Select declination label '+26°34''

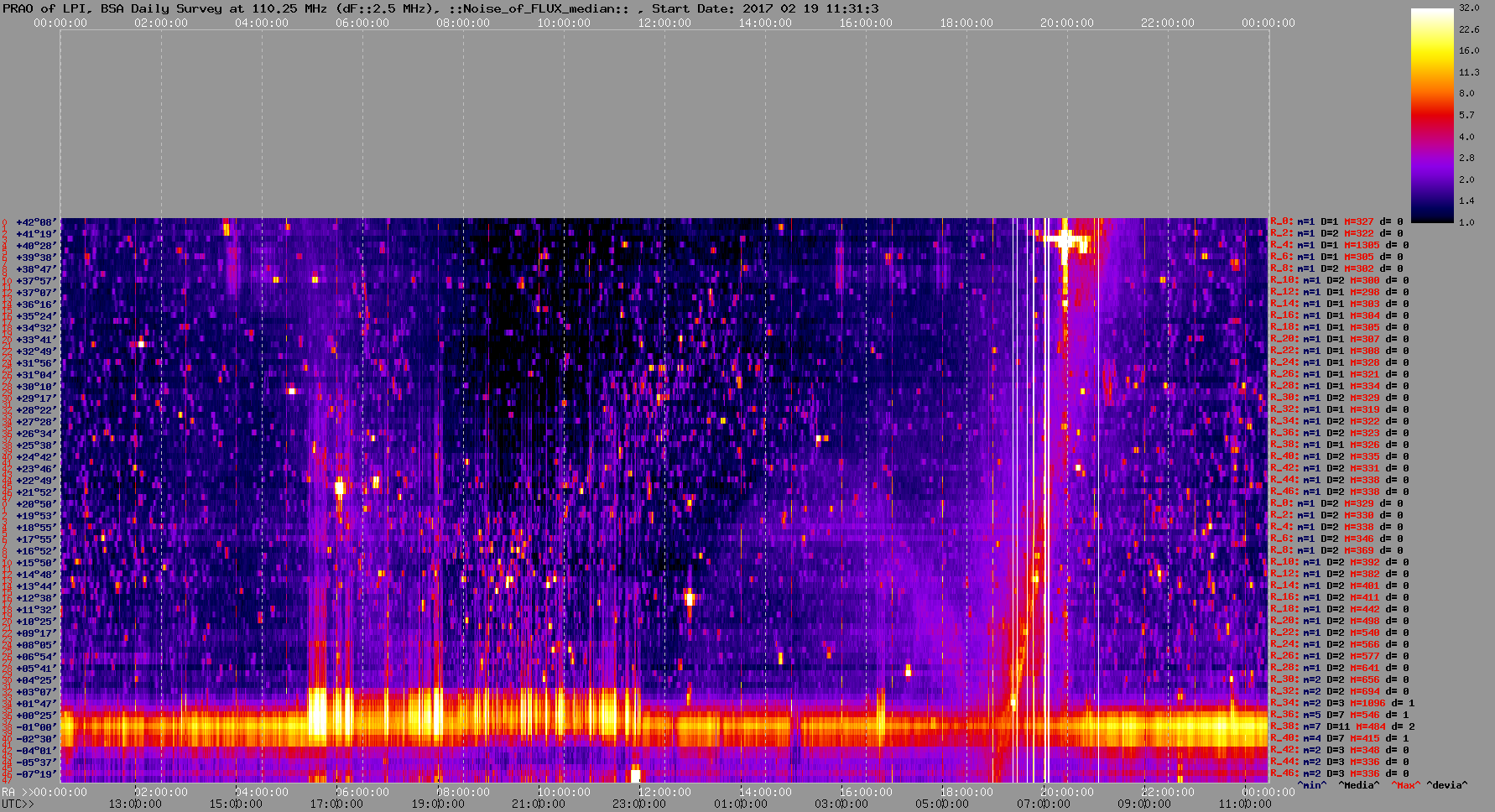(x=36, y=434)
